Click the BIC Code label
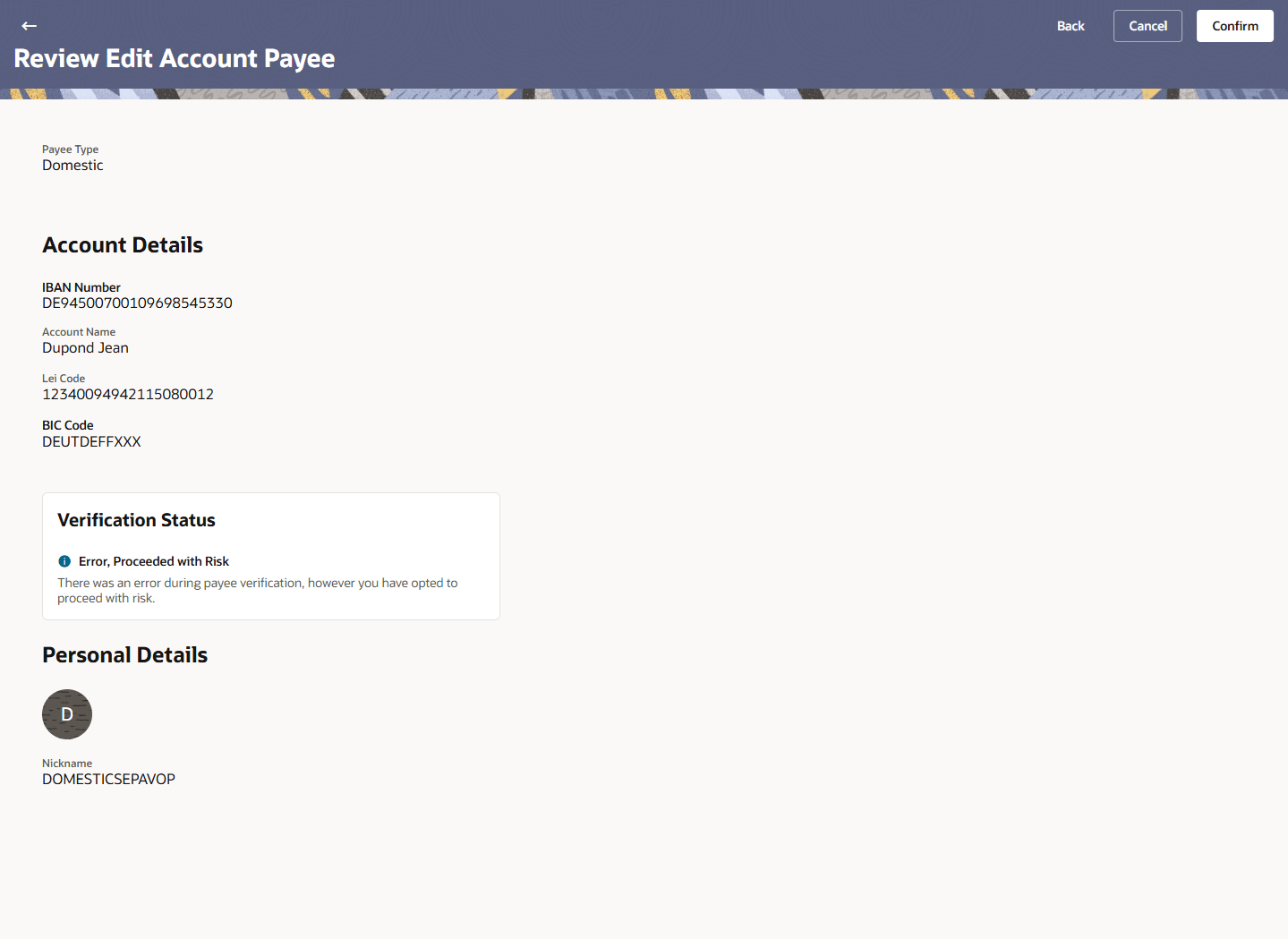Screen dimensions: 1288x939 tap(68, 425)
